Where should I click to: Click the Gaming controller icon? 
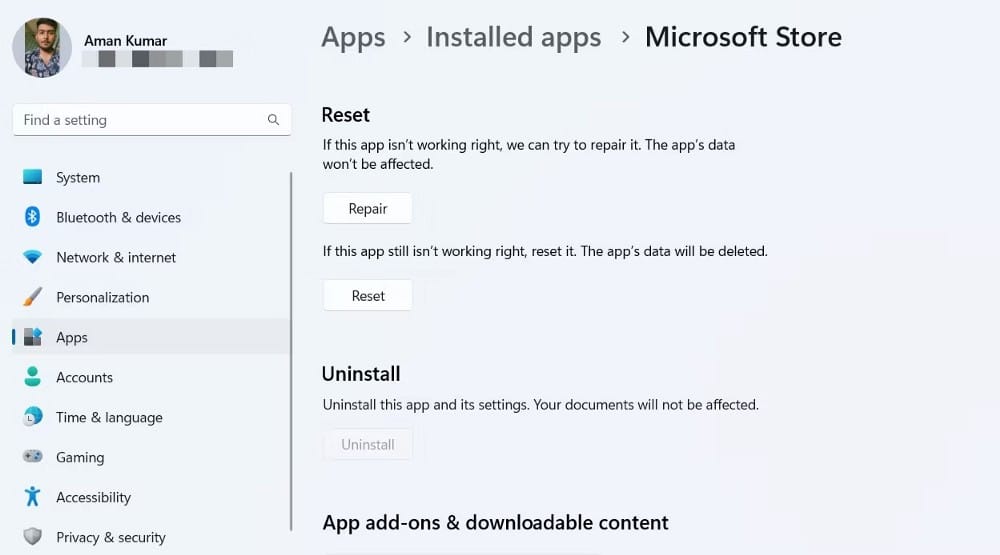pos(33,457)
